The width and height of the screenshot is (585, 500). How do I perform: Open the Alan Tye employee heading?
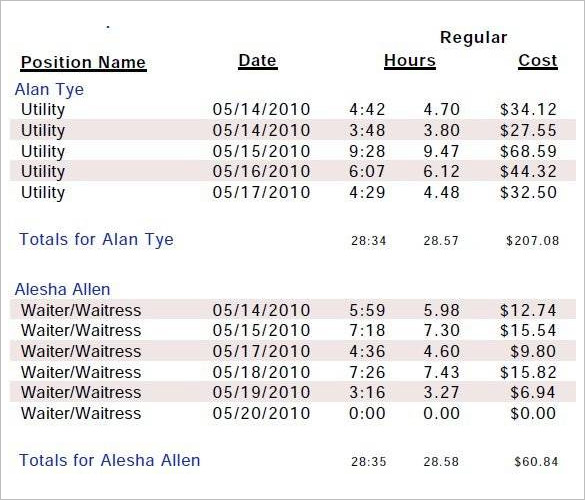coord(49,90)
